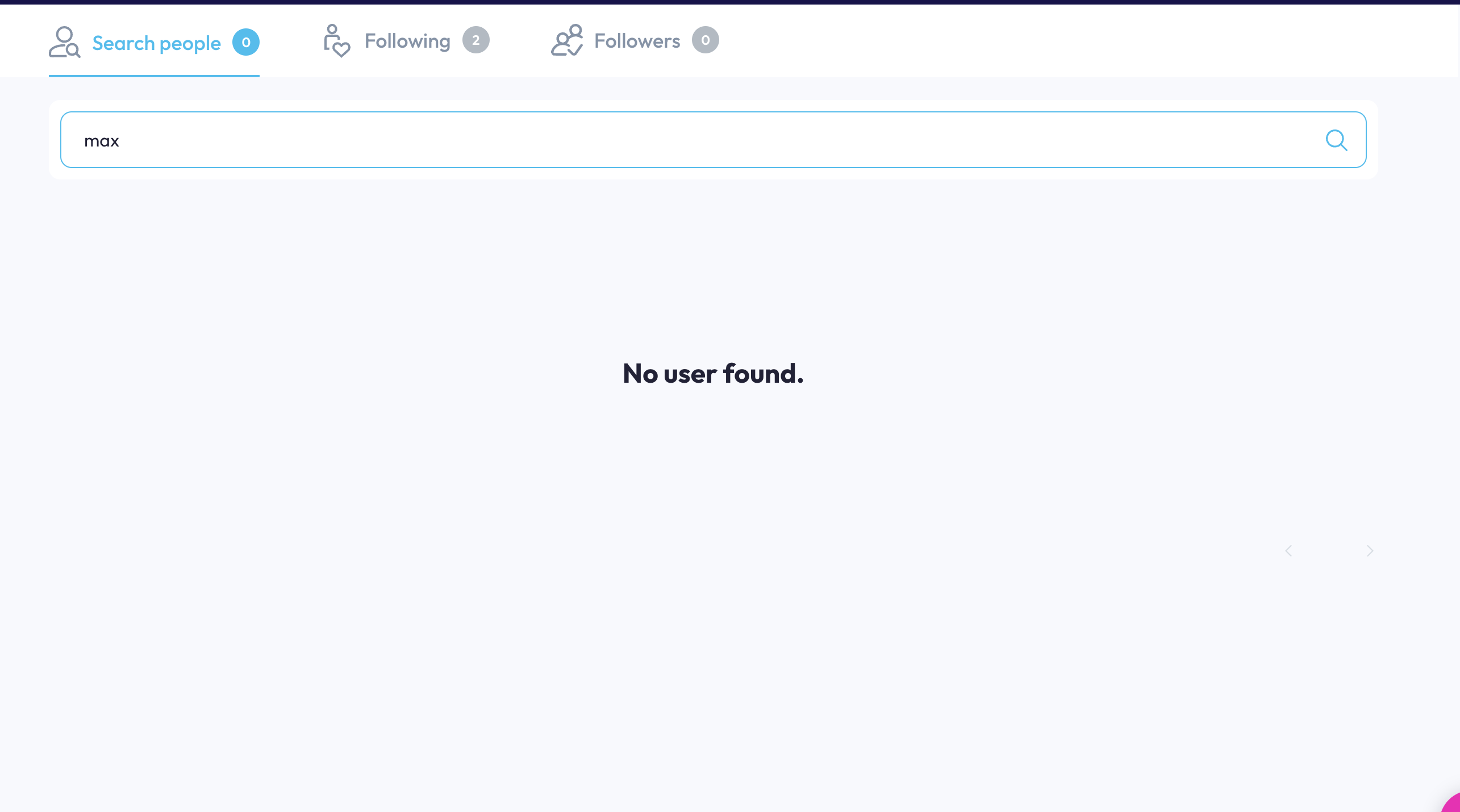Run search with the magnifying glass icon
This screenshot has width=1460, height=812.
point(1336,140)
